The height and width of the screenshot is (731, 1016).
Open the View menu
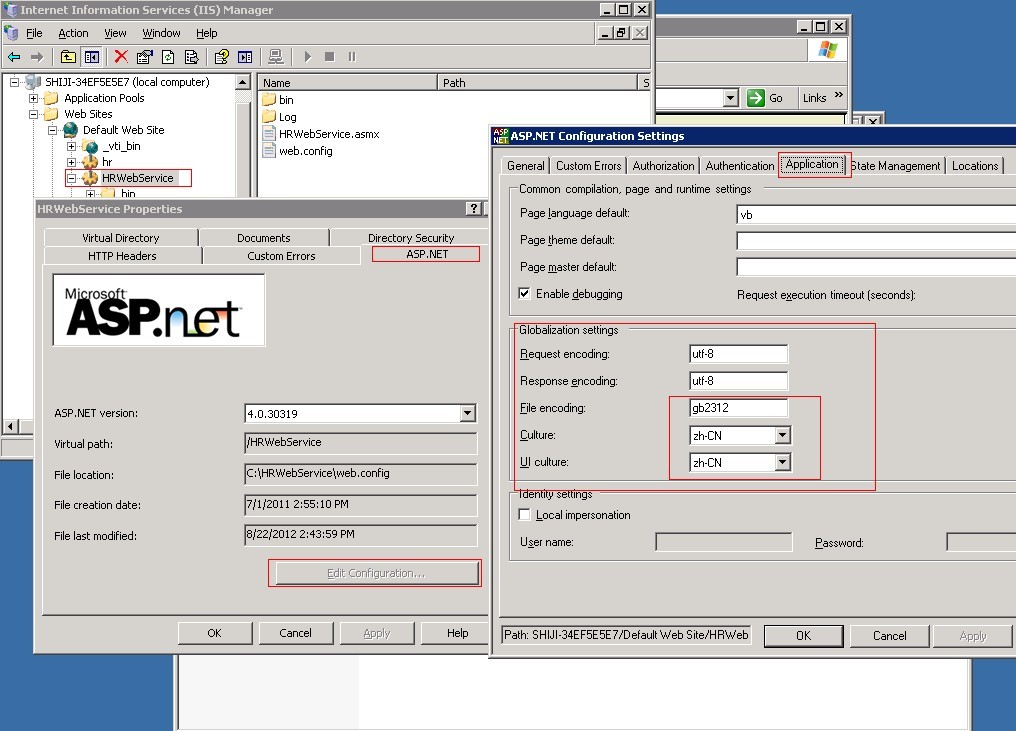pos(115,33)
